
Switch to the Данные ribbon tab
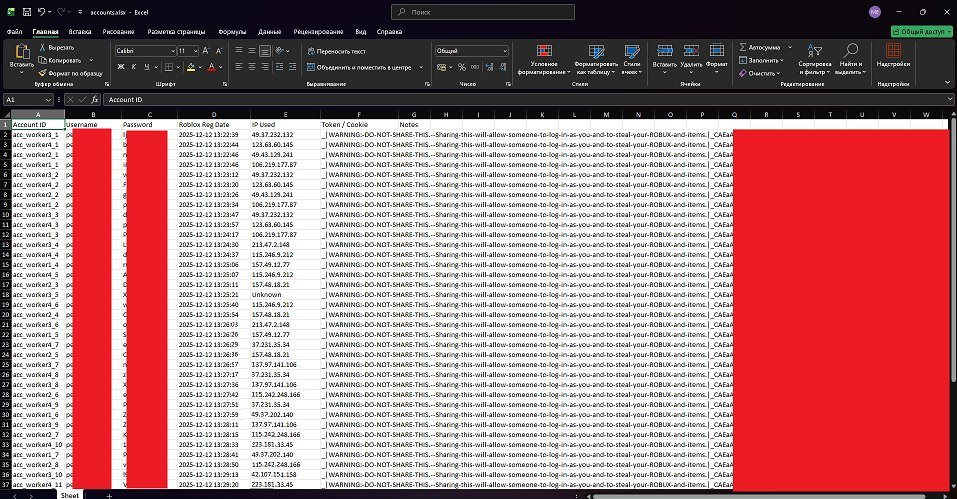click(269, 32)
